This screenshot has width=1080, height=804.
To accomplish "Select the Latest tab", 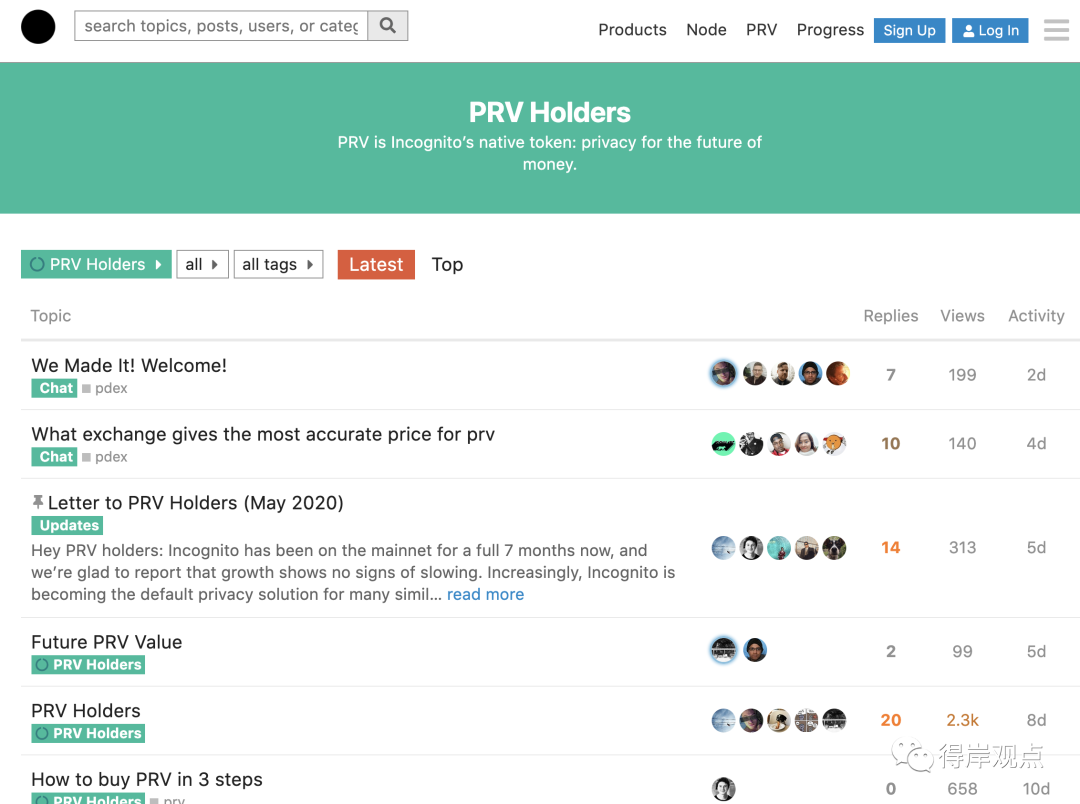I will (376, 265).
